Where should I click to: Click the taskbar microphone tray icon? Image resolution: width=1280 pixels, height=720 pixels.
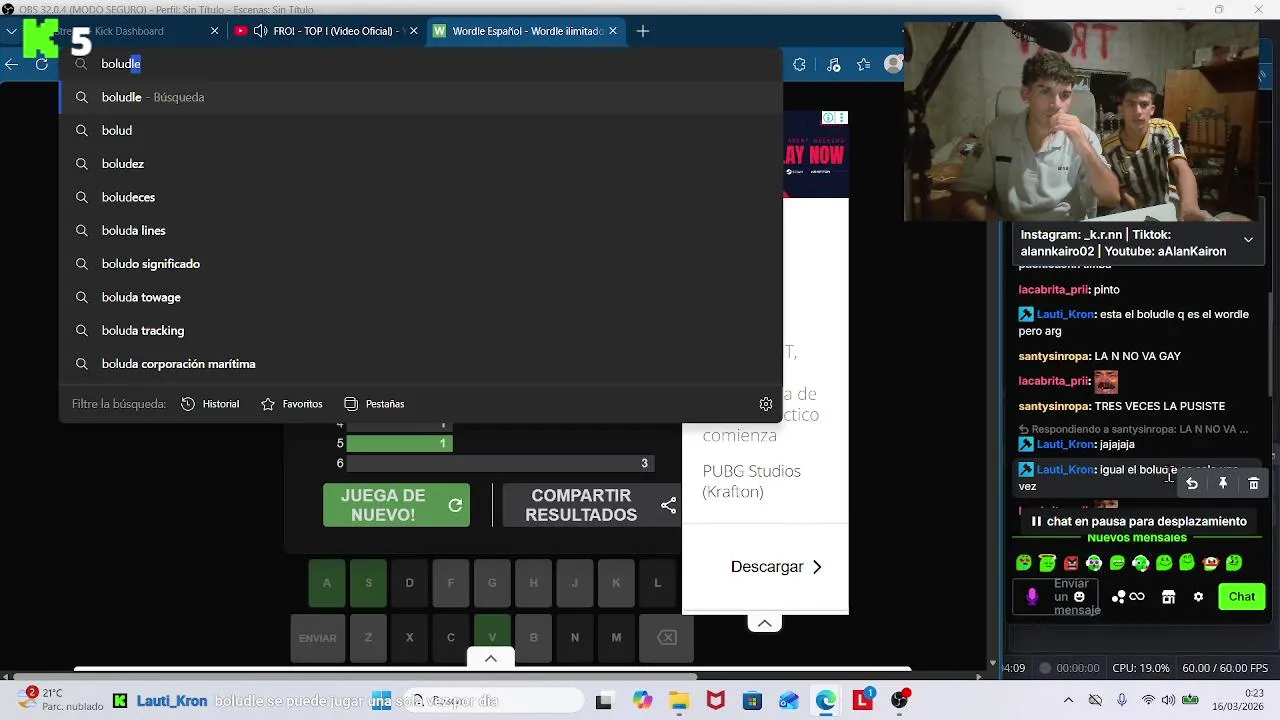coord(1122,701)
